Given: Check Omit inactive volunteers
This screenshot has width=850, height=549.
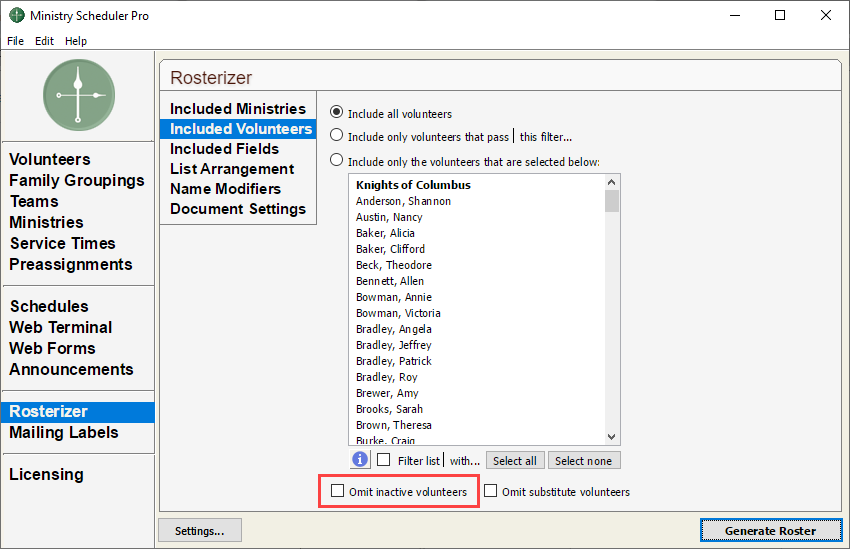Looking at the screenshot, I should (338, 490).
